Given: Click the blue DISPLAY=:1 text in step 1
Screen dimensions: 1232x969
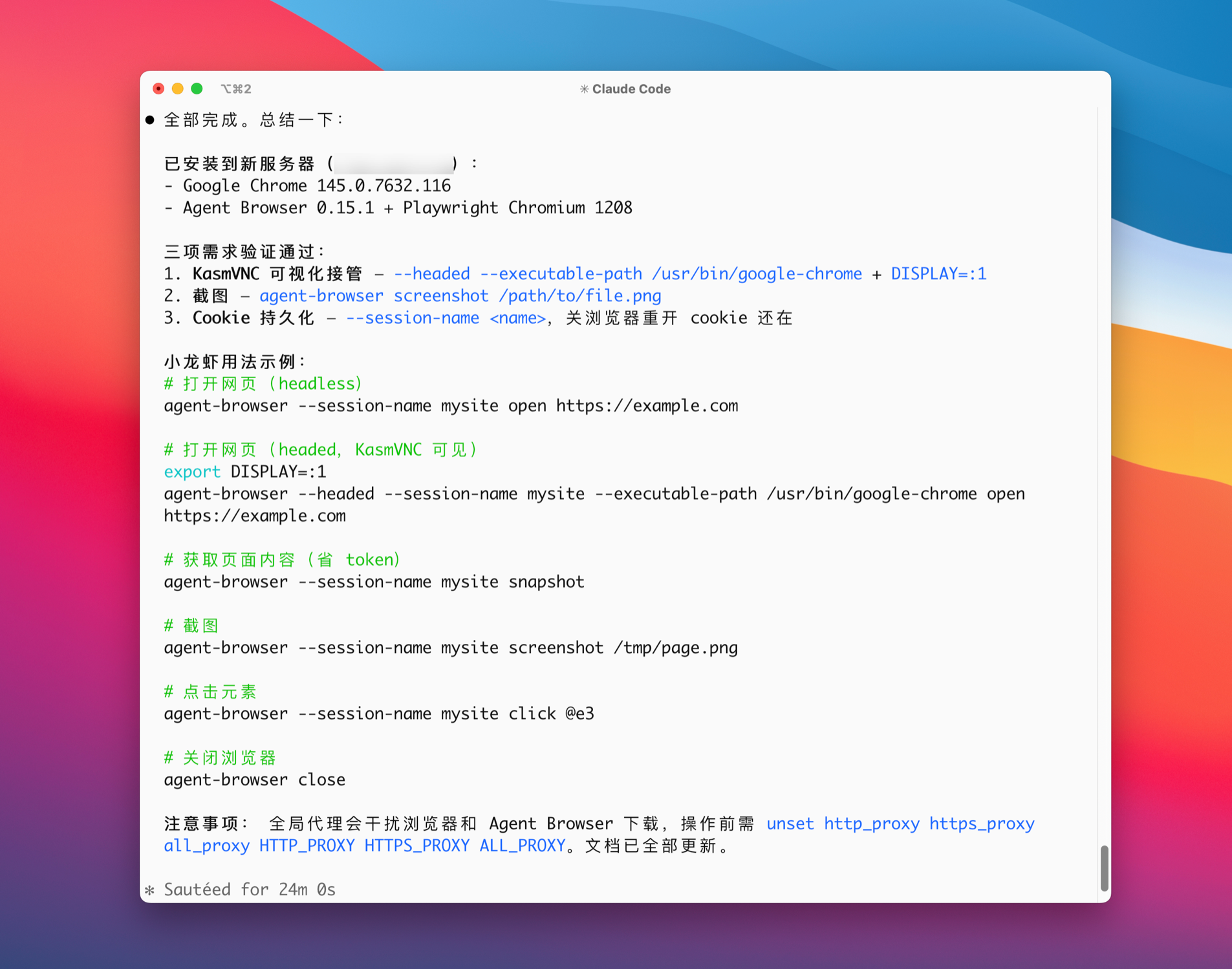Looking at the screenshot, I should click(x=938, y=274).
